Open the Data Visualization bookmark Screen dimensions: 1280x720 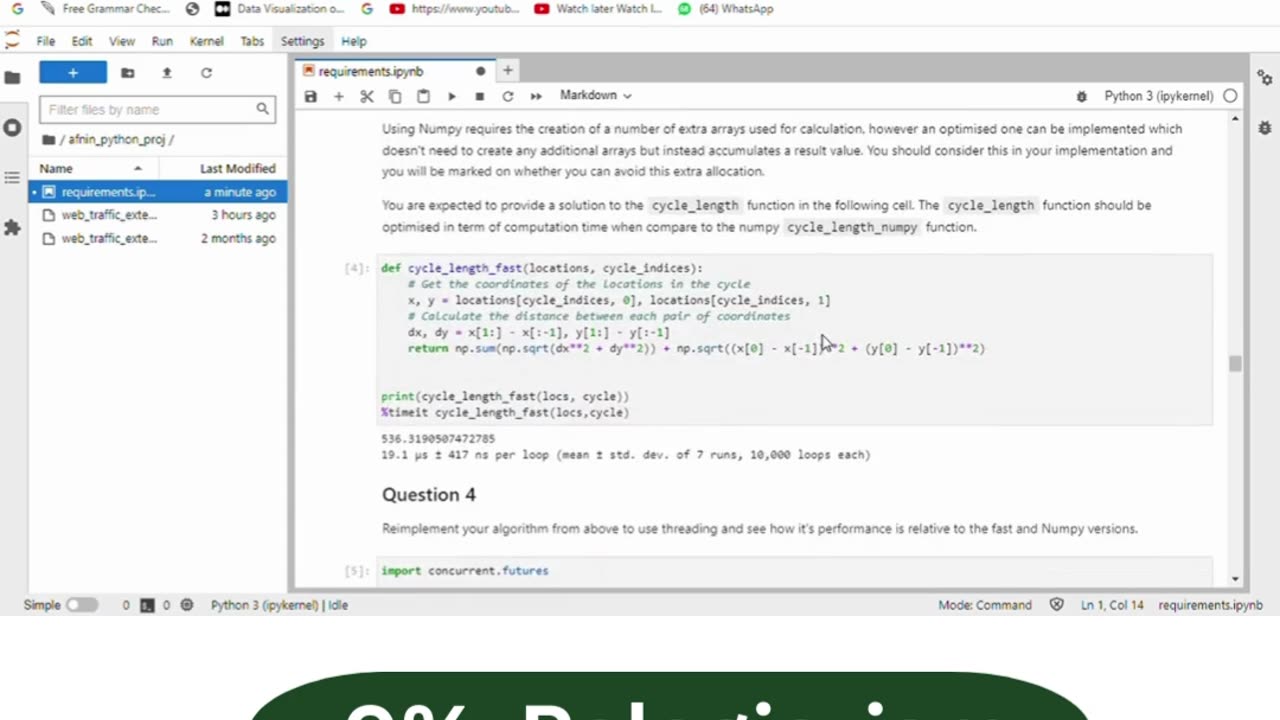pos(279,9)
